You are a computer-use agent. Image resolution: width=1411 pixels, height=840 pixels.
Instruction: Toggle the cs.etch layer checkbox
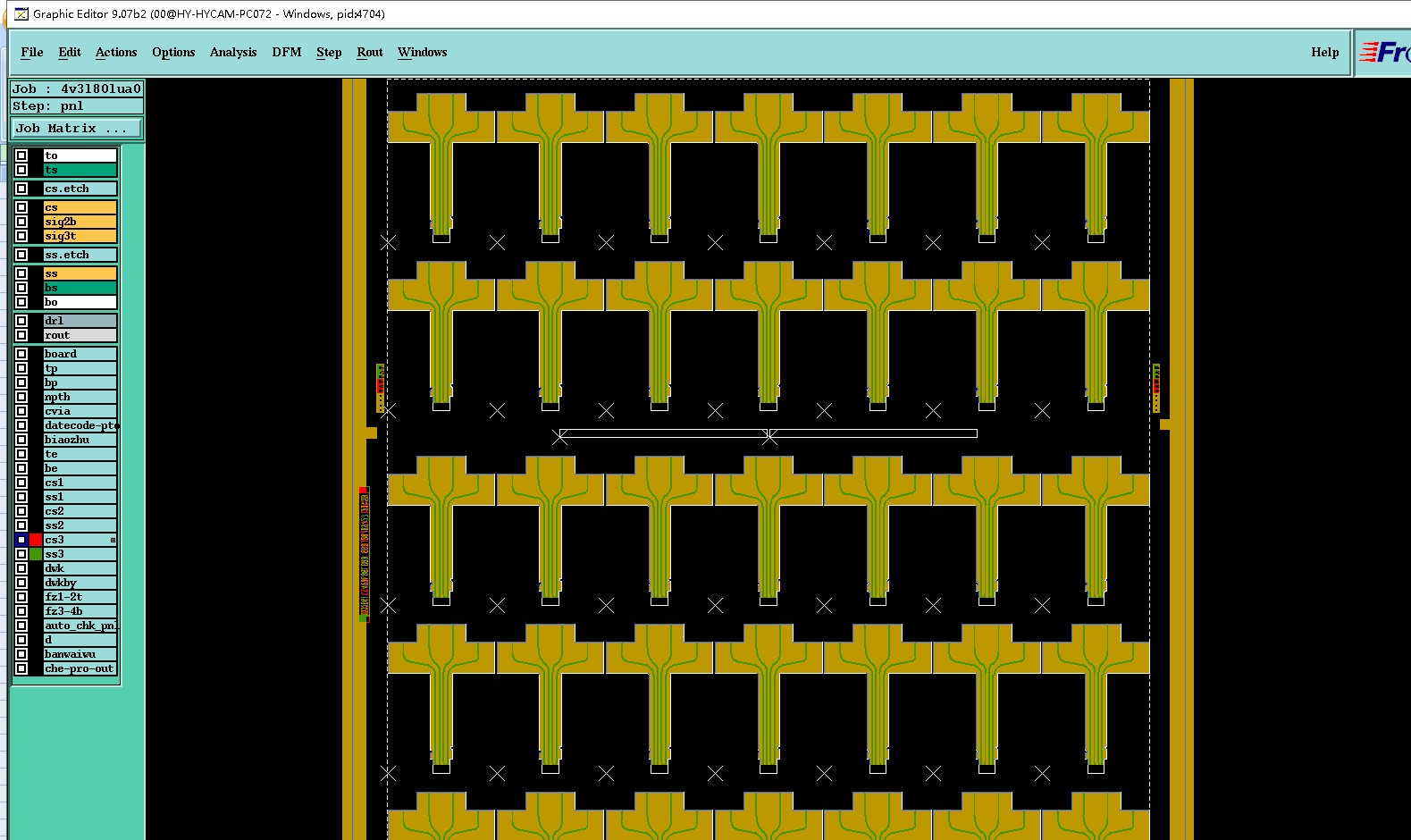click(x=21, y=189)
